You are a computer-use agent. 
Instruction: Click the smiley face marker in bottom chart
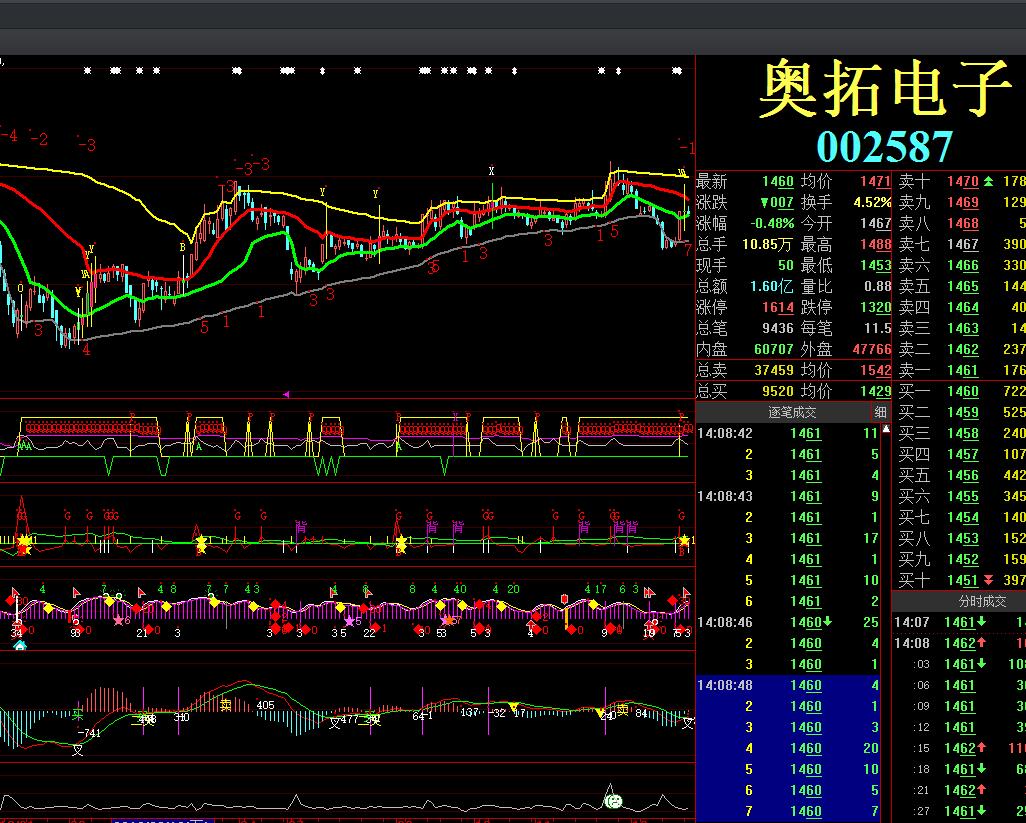tap(614, 800)
